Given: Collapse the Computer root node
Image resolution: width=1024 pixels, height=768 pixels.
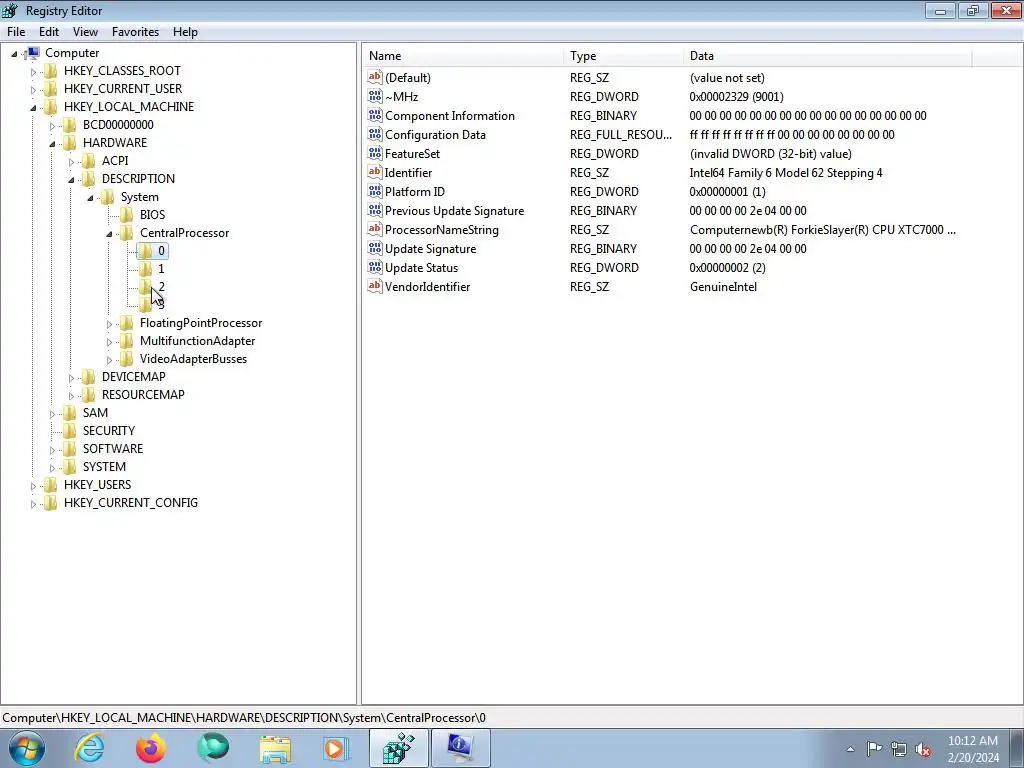Looking at the screenshot, I should click(x=14, y=54).
